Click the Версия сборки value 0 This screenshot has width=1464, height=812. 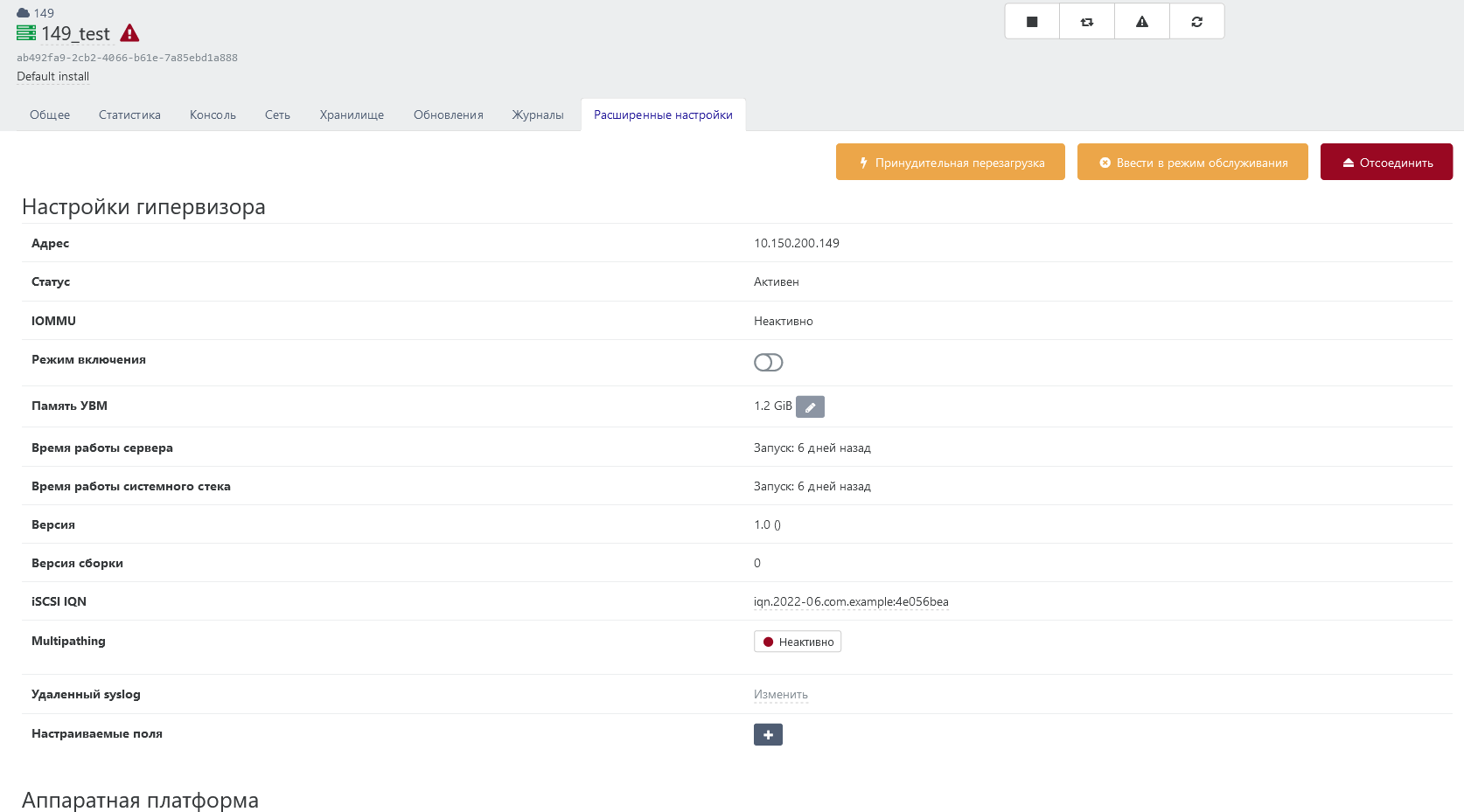click(757, 563)
